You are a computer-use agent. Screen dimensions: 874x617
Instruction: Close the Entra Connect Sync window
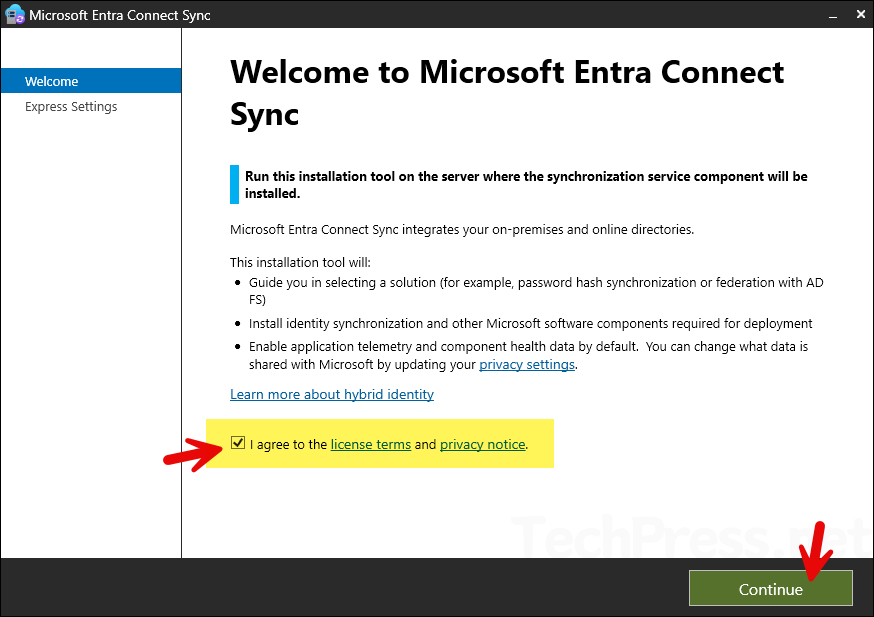pos(861,14)
